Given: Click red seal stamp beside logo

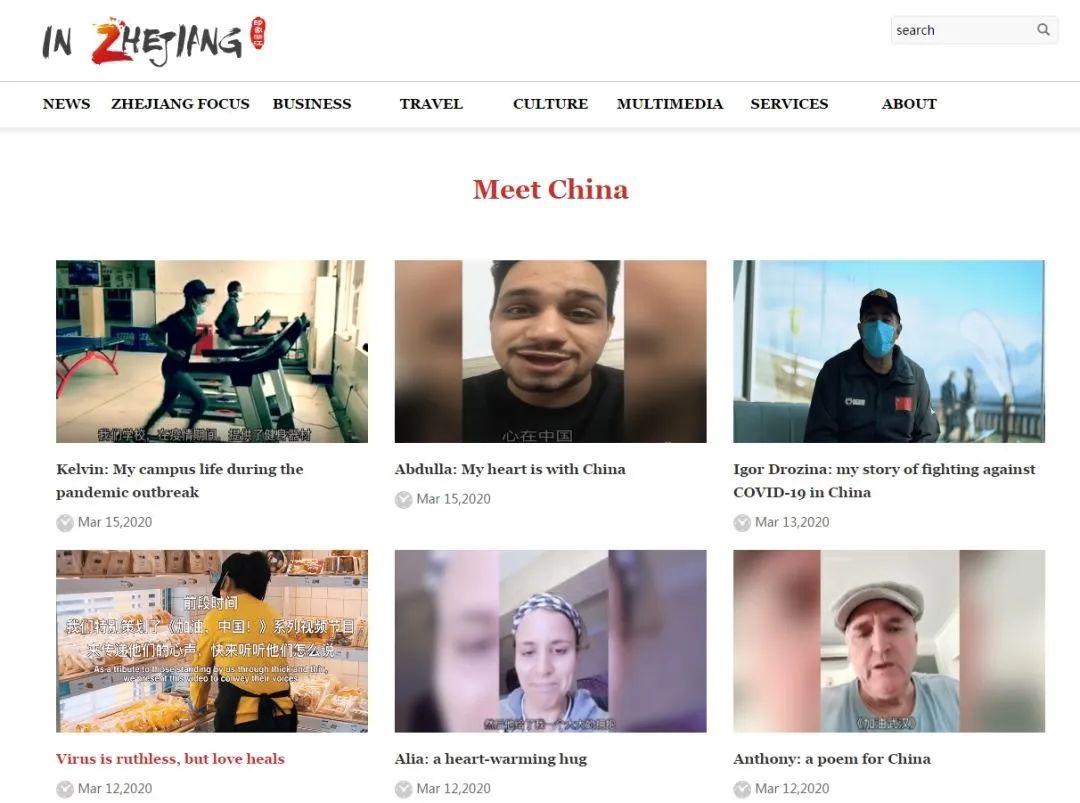Looking at the screenshot, I should click(258, 32).
